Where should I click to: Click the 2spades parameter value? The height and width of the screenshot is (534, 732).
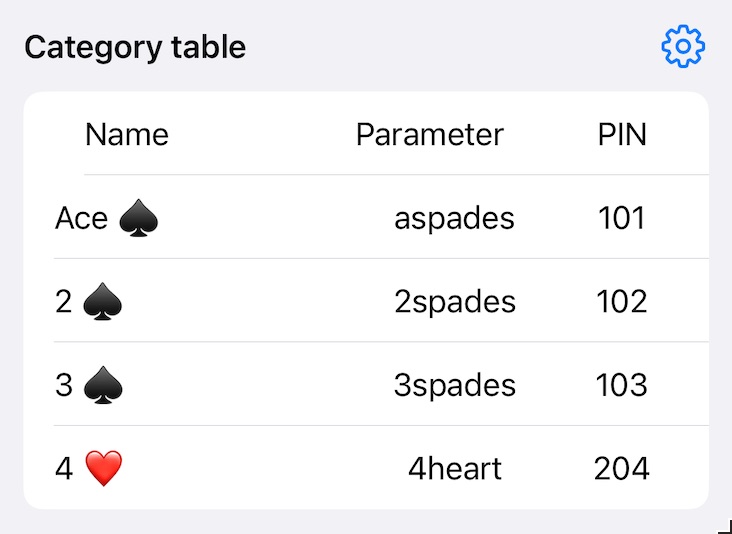455,302
